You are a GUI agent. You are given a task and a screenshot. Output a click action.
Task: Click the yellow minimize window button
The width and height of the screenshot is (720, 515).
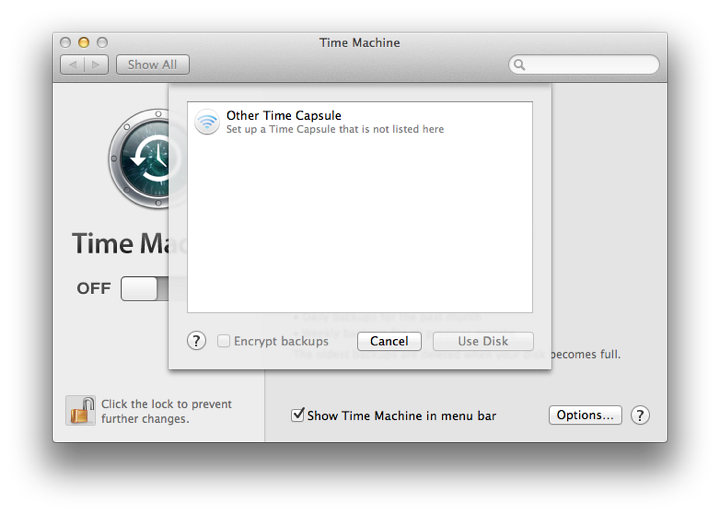coord(84,43)
